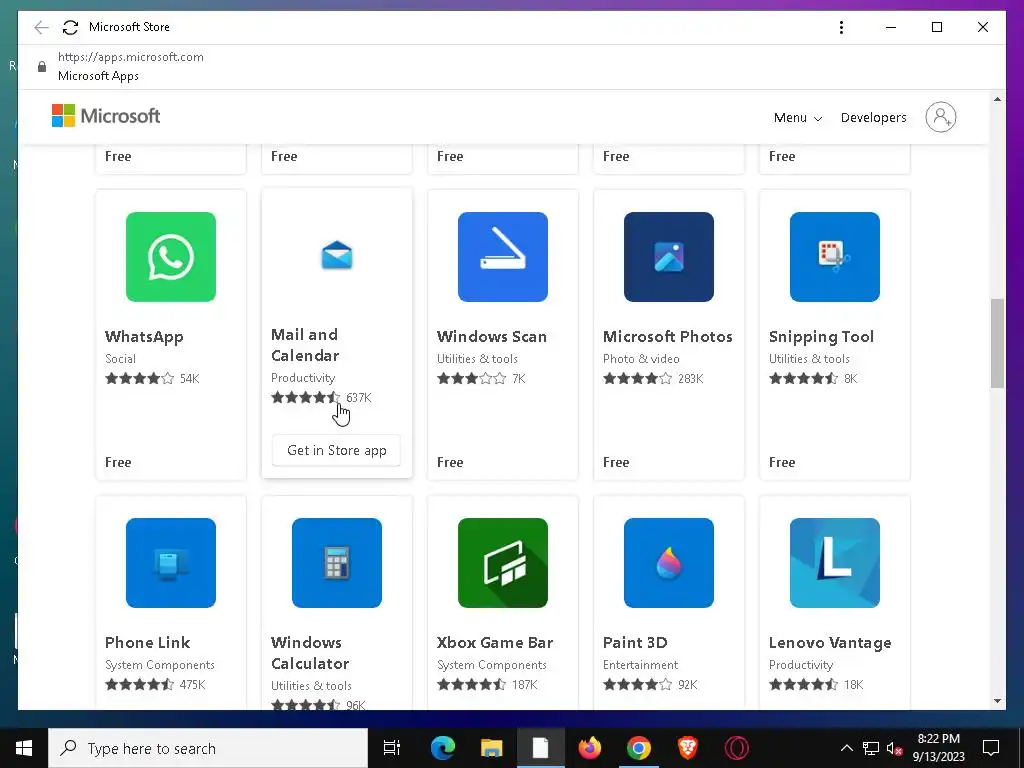The height and width of the screenshot is (768, 1024).
Task: Open the Paint 3D title
Action: [635, 643]
